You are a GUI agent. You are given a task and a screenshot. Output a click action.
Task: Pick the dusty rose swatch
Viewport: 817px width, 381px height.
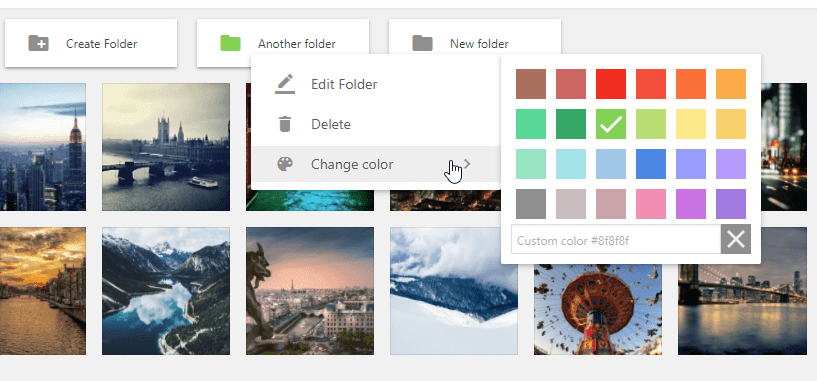[611, 204]
